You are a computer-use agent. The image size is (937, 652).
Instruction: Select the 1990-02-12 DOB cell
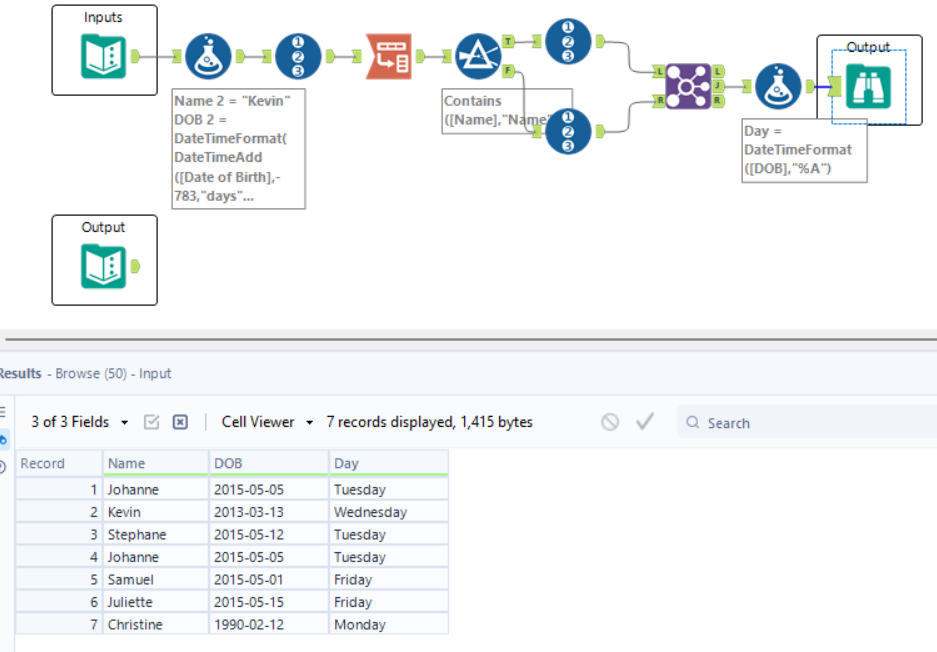(268, 625)
